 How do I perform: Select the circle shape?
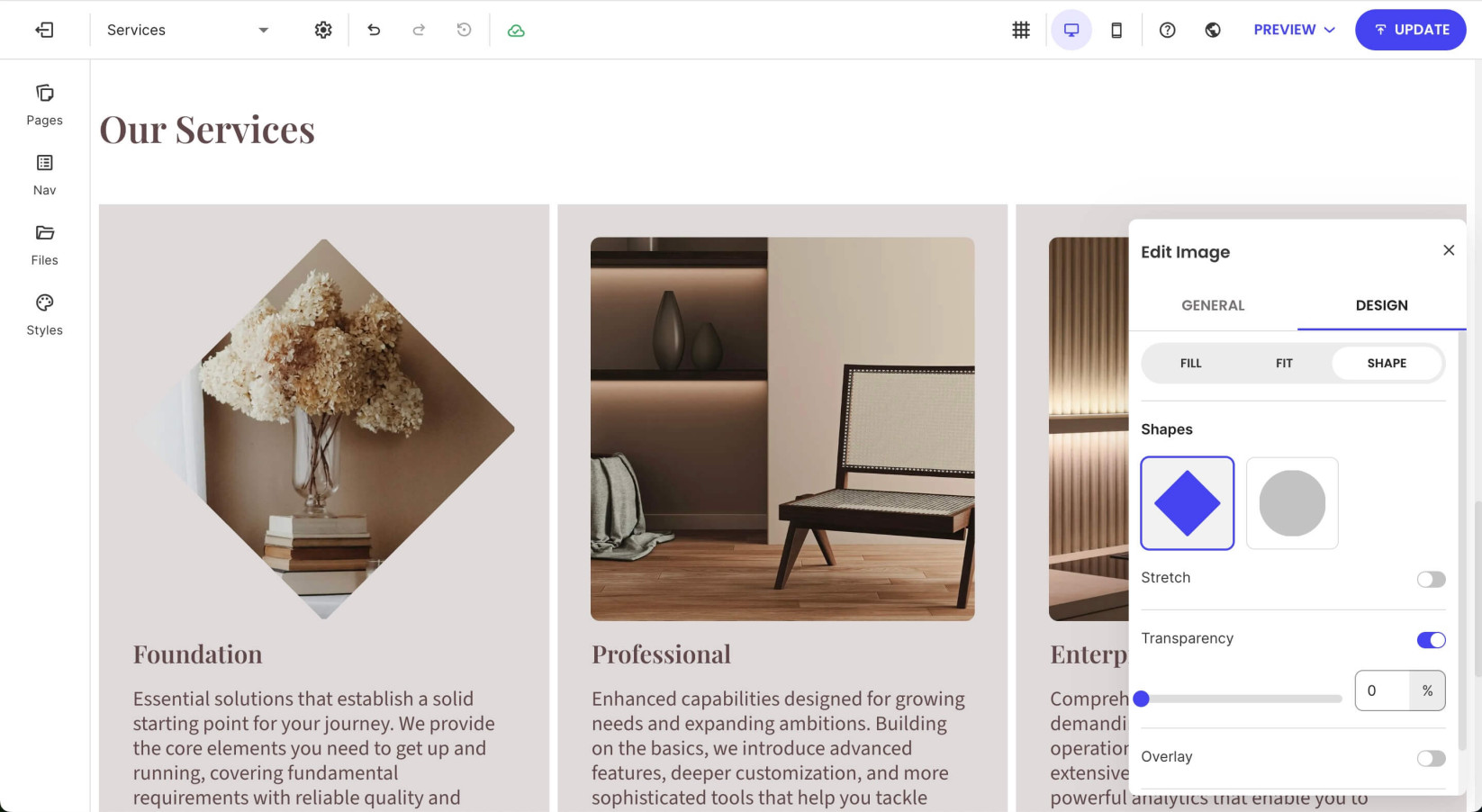tap(1292, 503)
